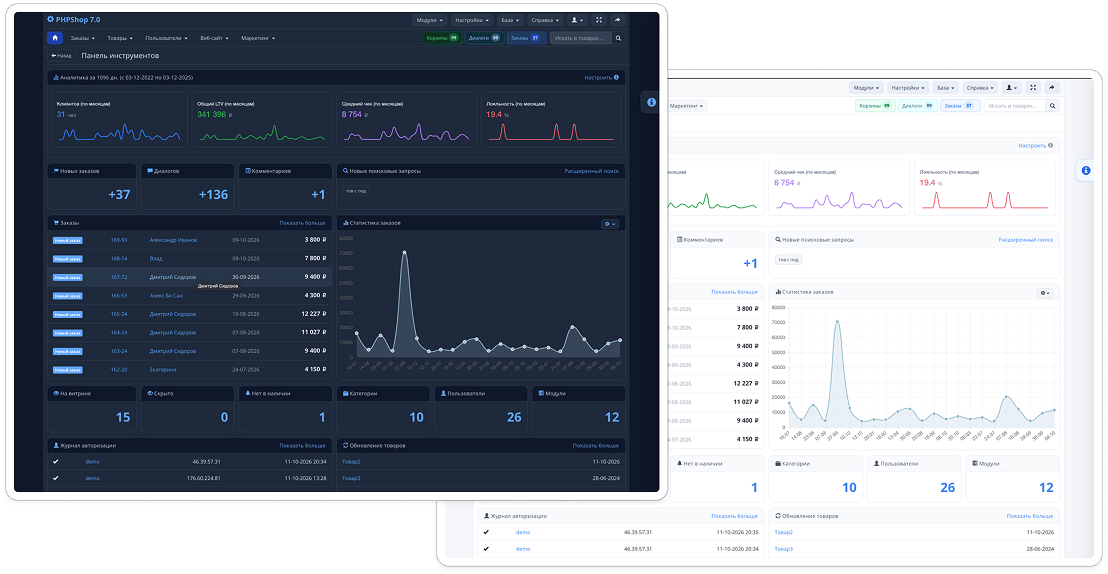Expand Справка dropdown in light window
This screenshot has width=1108, height=574.
tap(981, 88)
